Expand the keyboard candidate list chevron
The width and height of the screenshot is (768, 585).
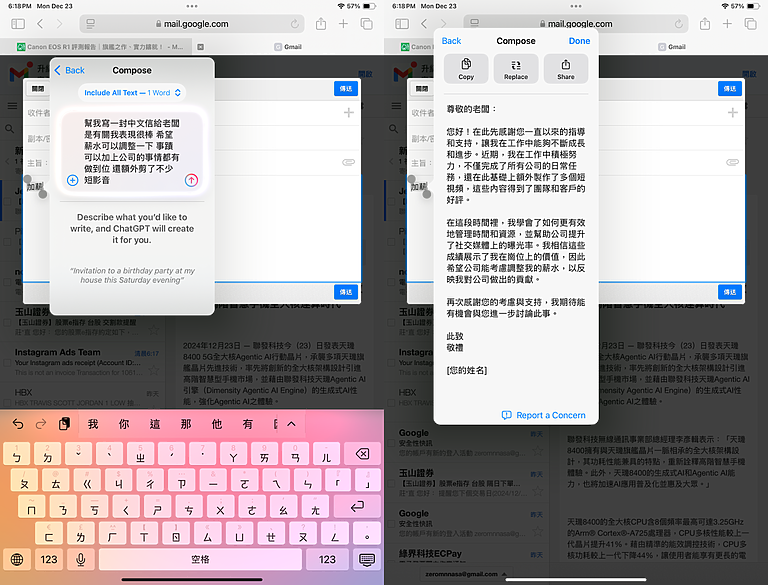291,424
